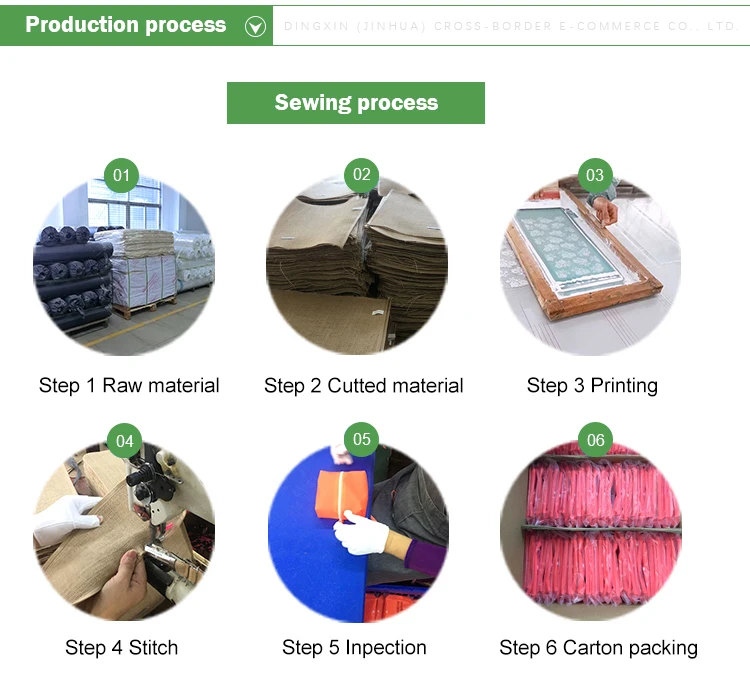The height and width of the screenshot is (698, 750).
Task: Click the Step 1 Raw material caption
Action: [129, 386]
